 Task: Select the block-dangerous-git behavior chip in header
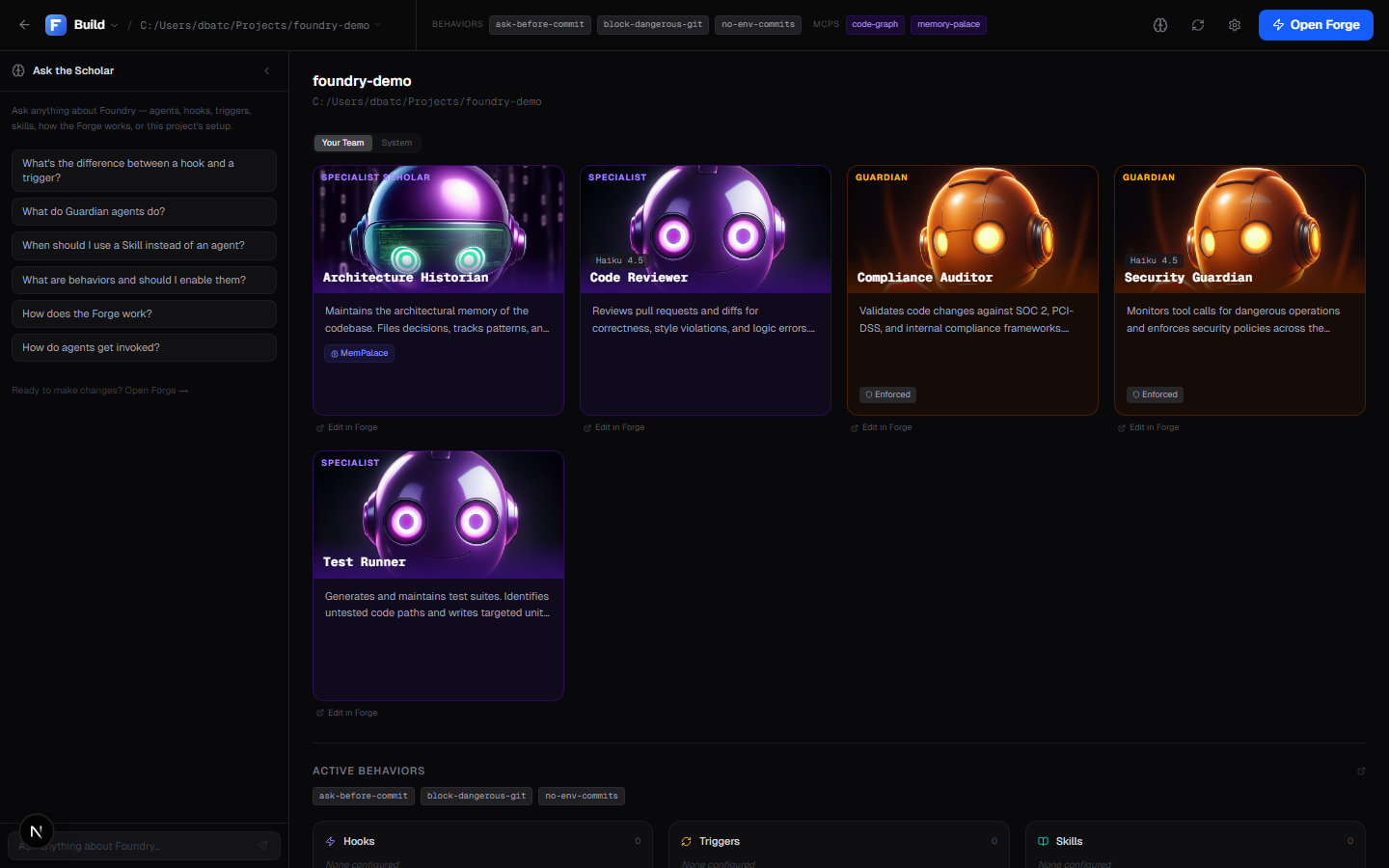[x=653, y=24]
